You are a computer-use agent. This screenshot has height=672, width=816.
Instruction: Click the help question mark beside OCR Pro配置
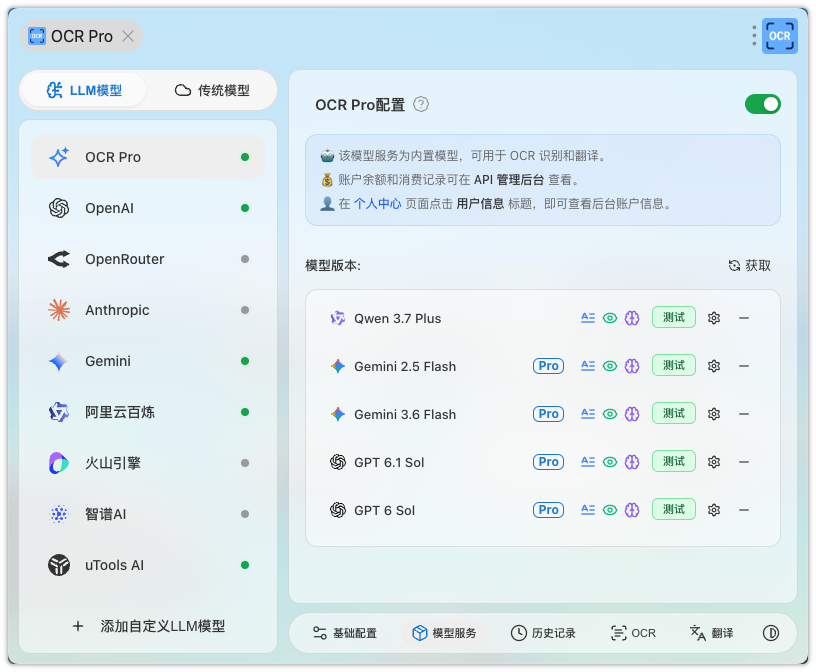420,105
